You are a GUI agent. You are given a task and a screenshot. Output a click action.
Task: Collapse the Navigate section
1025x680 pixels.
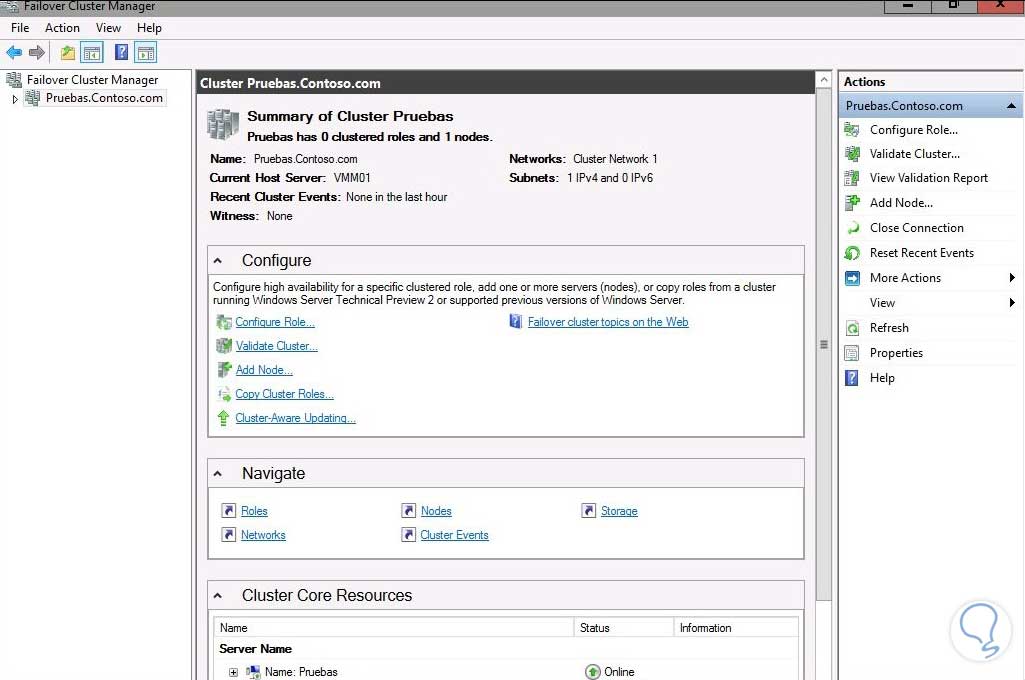pyautogui.click(x=218, y=473)
